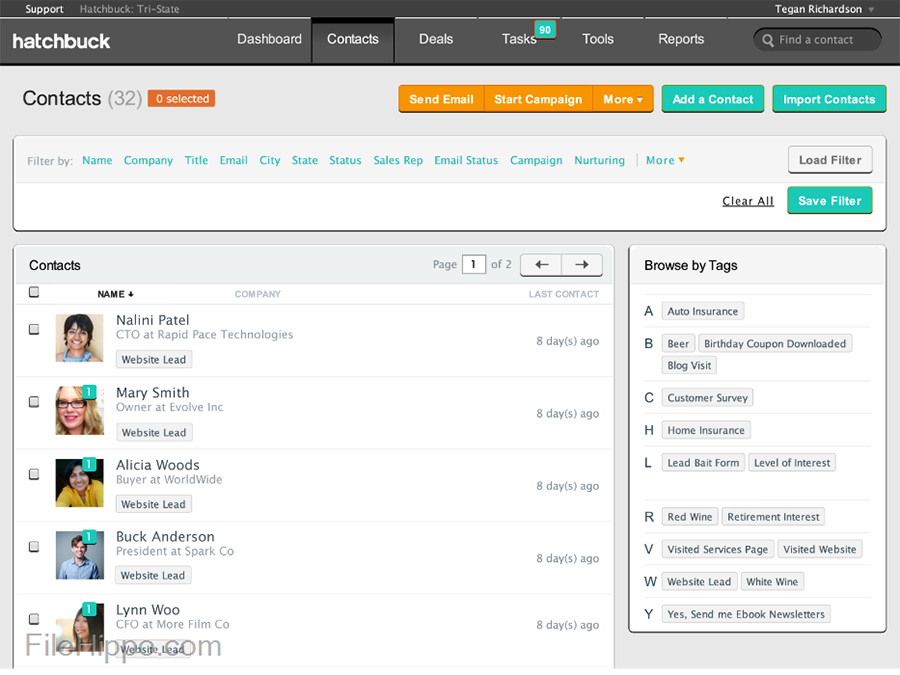Viewport: 900px width, 675px height.
Task: Go to previous contacts page arrow
Action: 541,265
